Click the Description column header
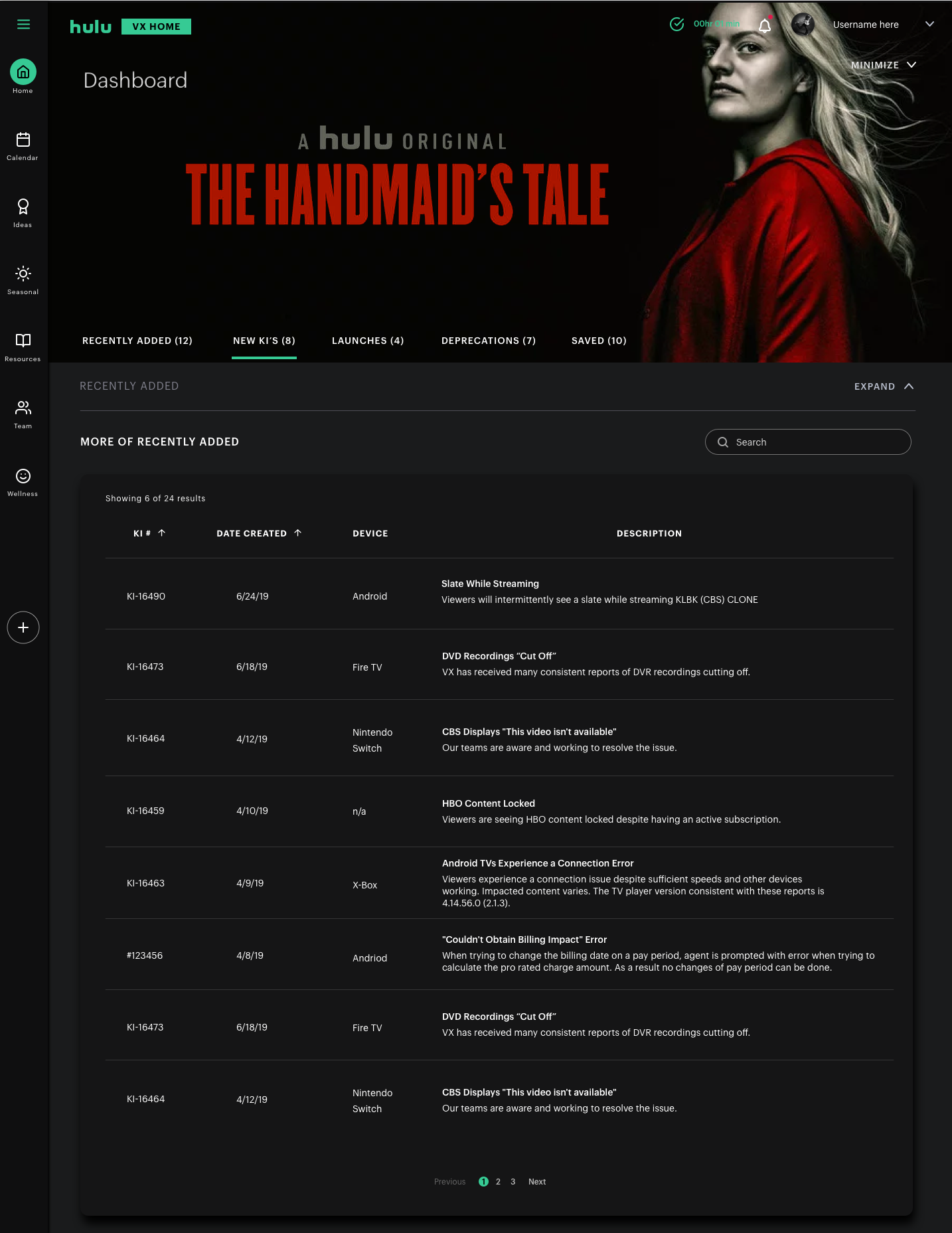Image resolution: width=952 pixels, height=1233 pixels. click(x=649, y=533)
